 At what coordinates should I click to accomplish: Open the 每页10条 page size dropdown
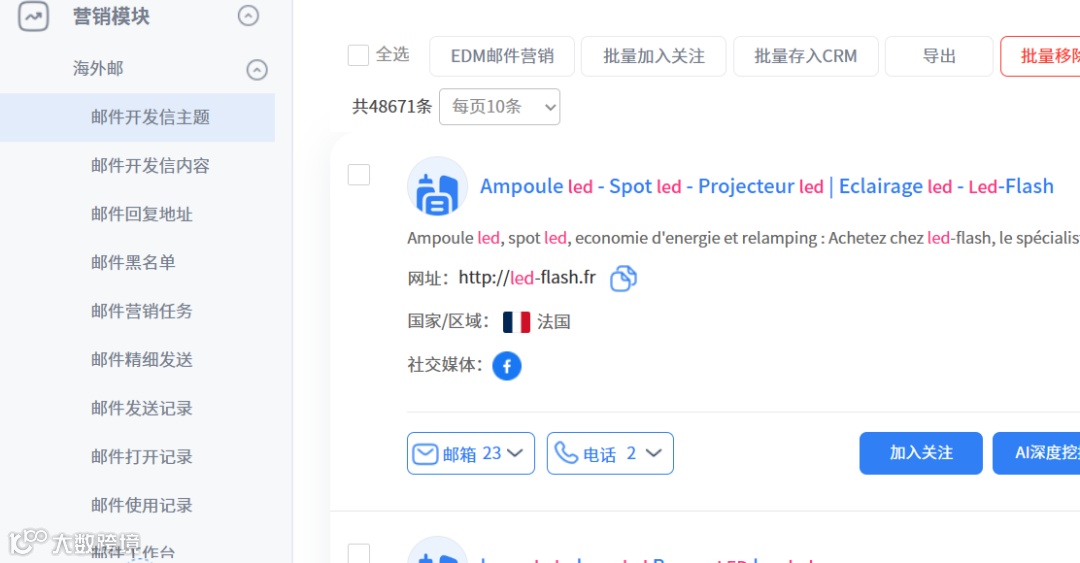(499, 107)
